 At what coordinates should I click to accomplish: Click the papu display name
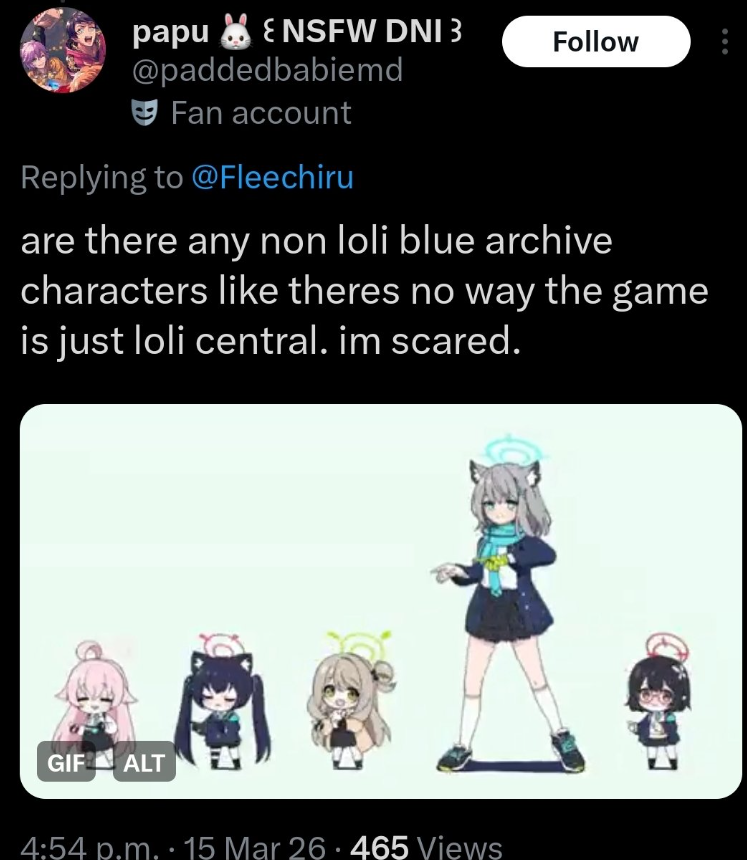[x=171, y=32]
